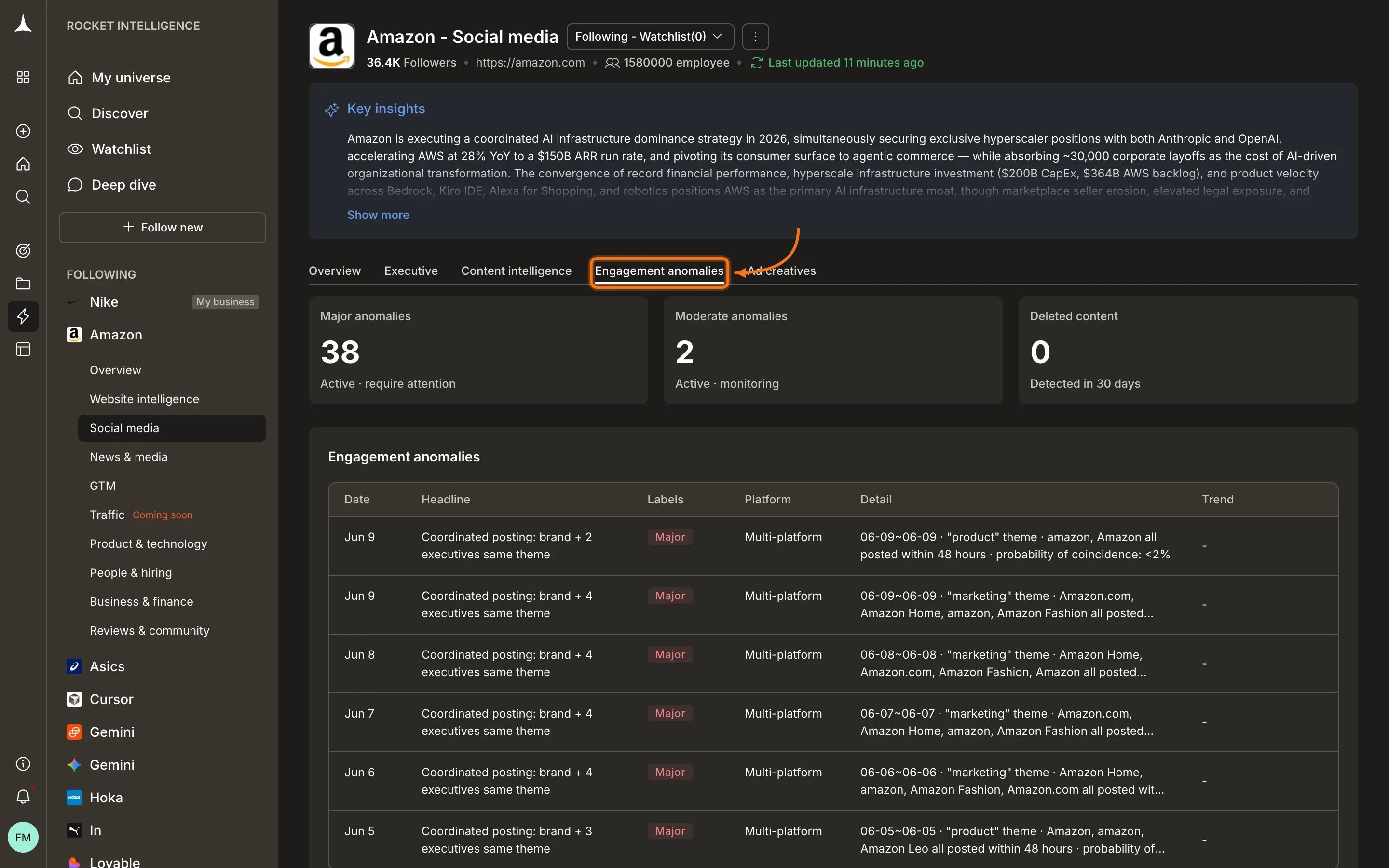Image resolution: width=1389 pixels, height=868 pixels.
Task: Open the three-dot more options button
Action: 755,37
